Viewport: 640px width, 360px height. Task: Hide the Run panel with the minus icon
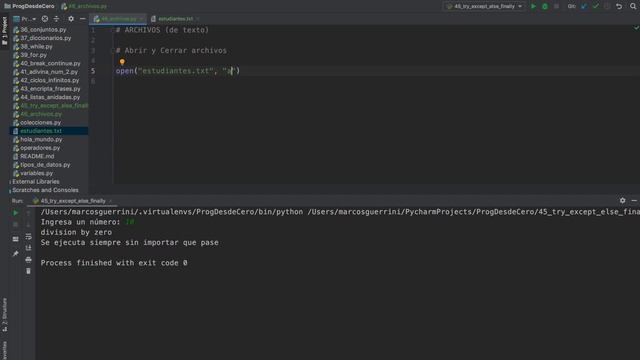coord(634,200)
